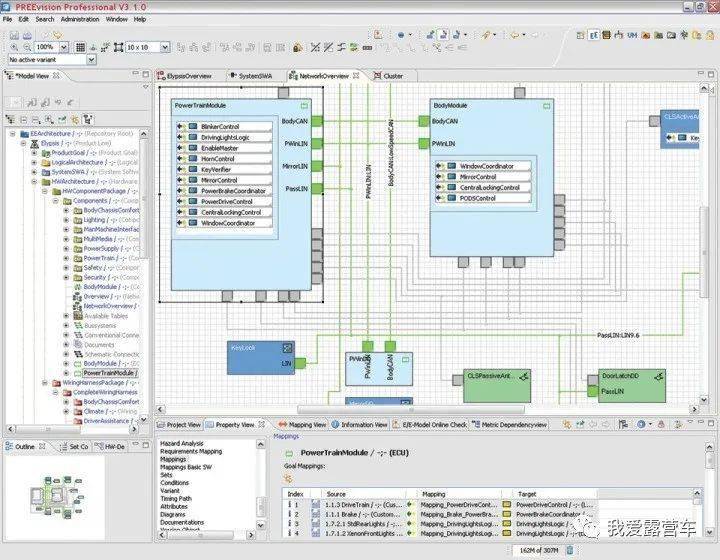Select the Project View tab
The width and height of the screenshot is (720, 560).
click(x=179, y=425)
